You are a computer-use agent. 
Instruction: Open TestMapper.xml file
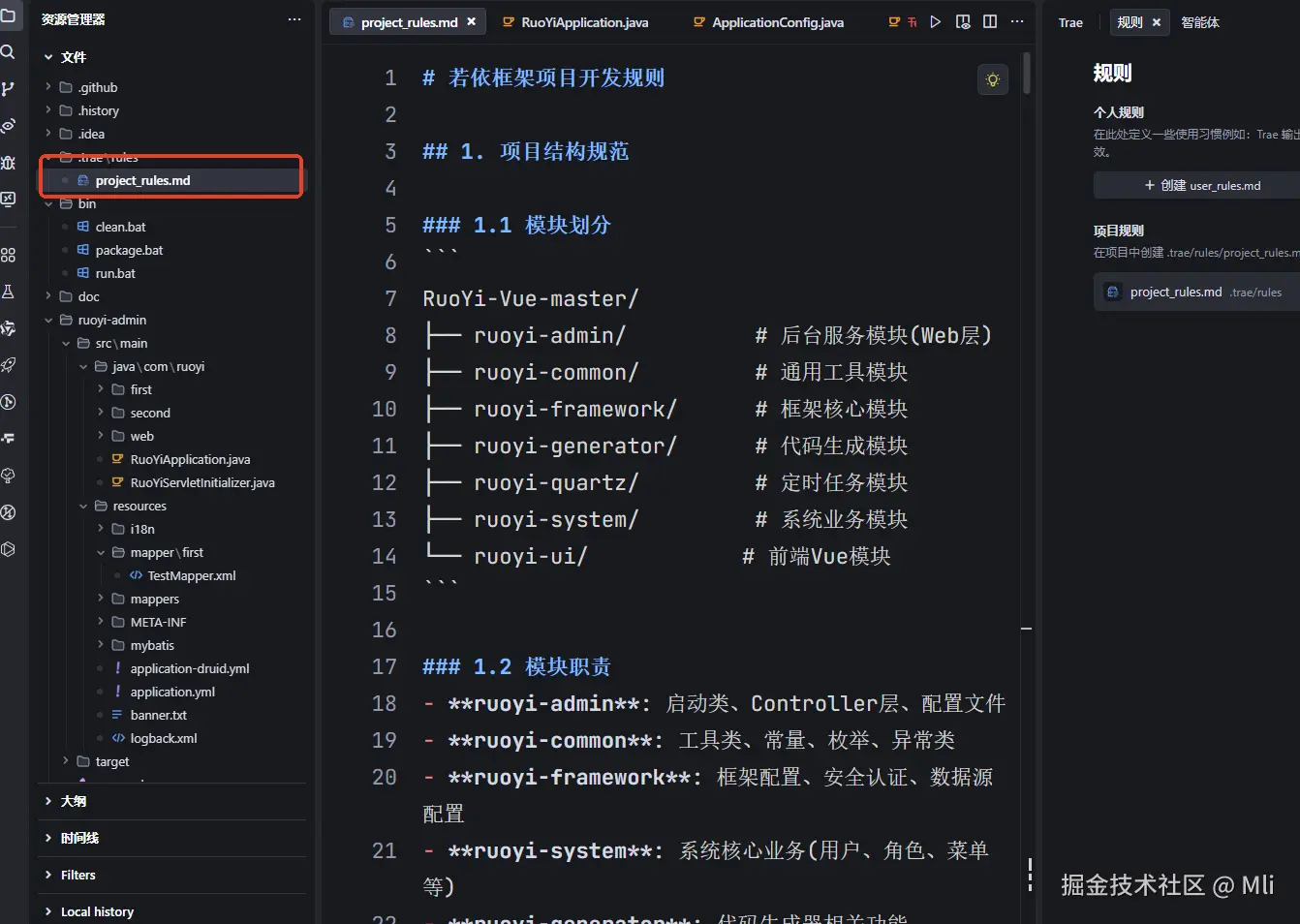(192, 575)
